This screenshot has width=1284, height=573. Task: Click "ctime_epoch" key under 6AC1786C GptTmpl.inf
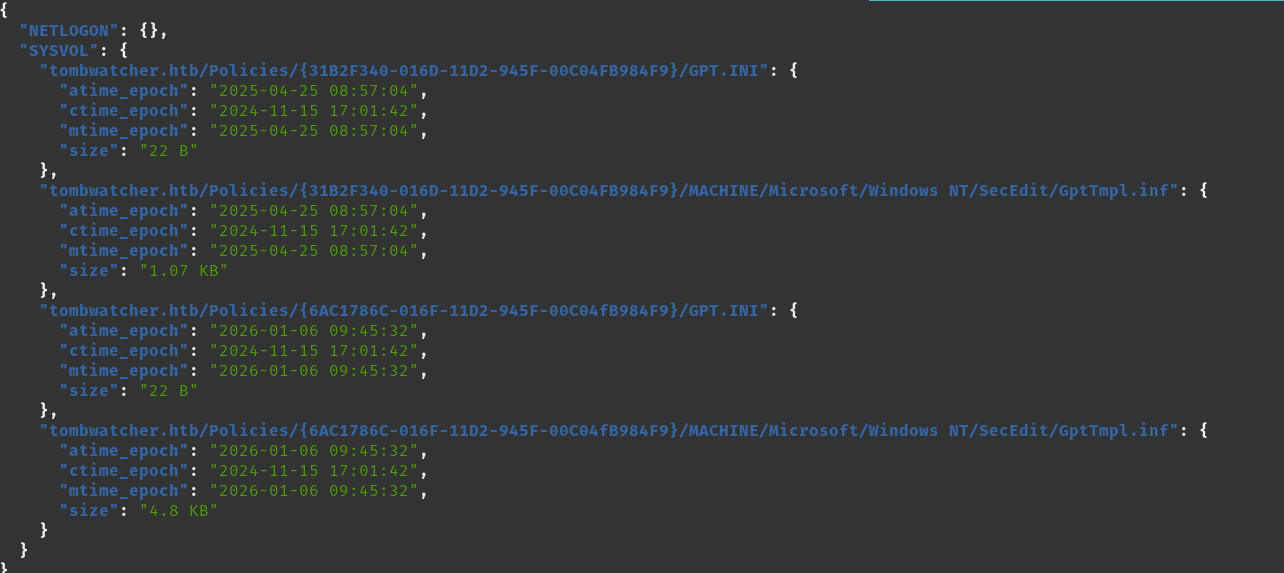pos(123,471)
